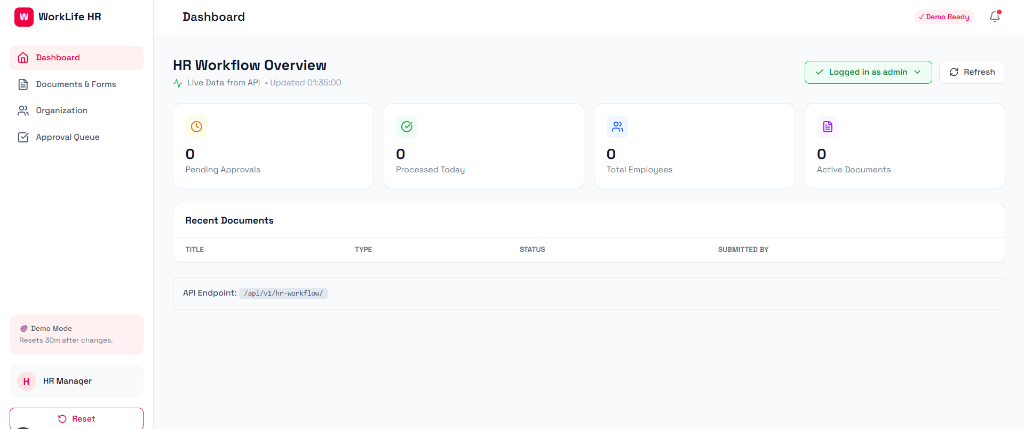Click the Processed Today checkmark icon
Viewport: 1024px width, 429px height.
[x=407, y=126]
